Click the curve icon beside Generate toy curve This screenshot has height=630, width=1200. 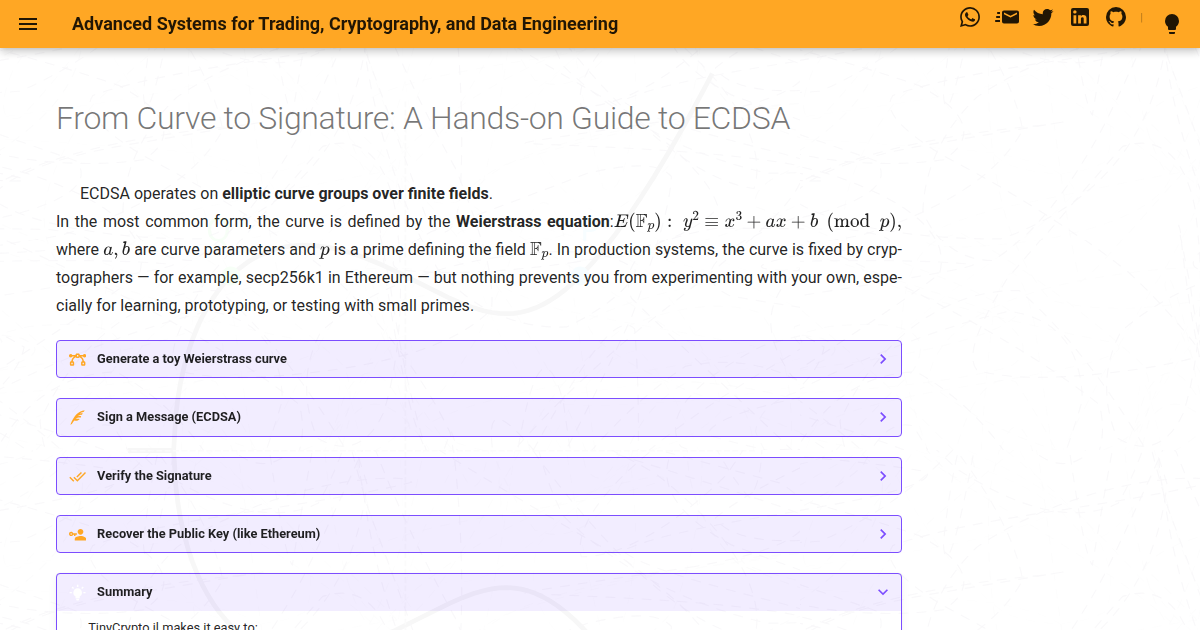(x=77, y=359)
